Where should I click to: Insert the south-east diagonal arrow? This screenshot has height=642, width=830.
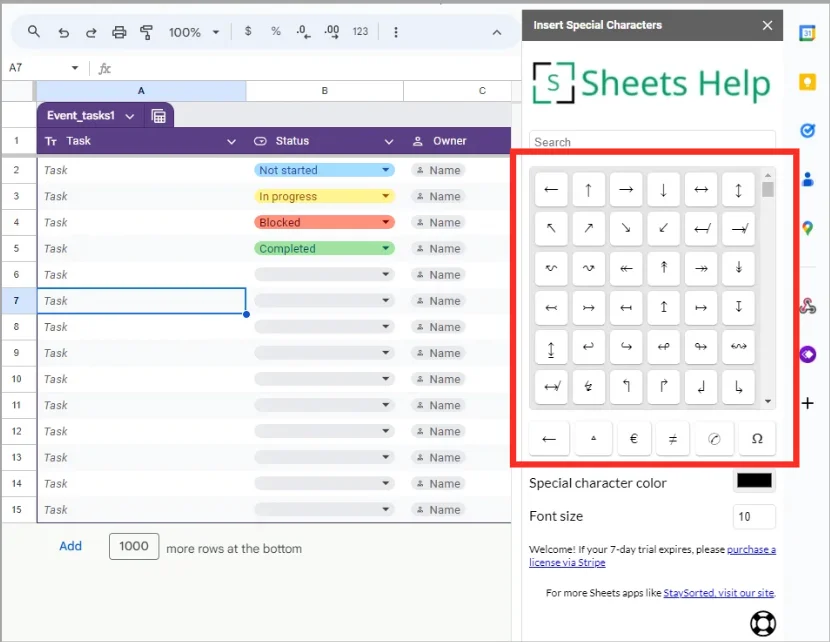pyautogui.click(x=626, y=228)
